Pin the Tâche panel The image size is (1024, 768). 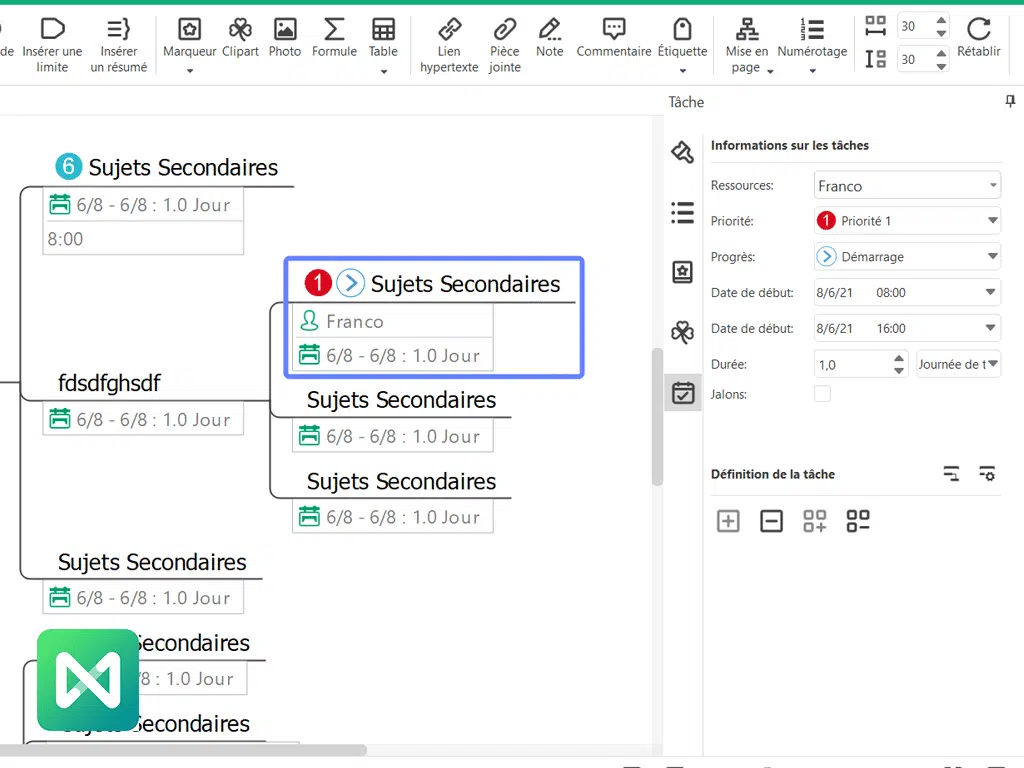[x=1010, y=101]
